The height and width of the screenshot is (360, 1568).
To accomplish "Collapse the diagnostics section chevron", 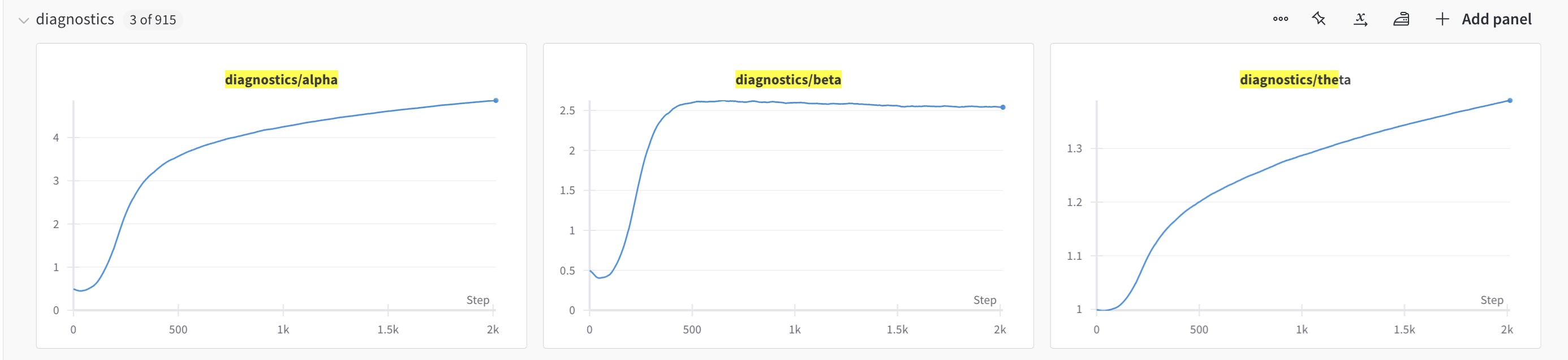I will (24, 20).
